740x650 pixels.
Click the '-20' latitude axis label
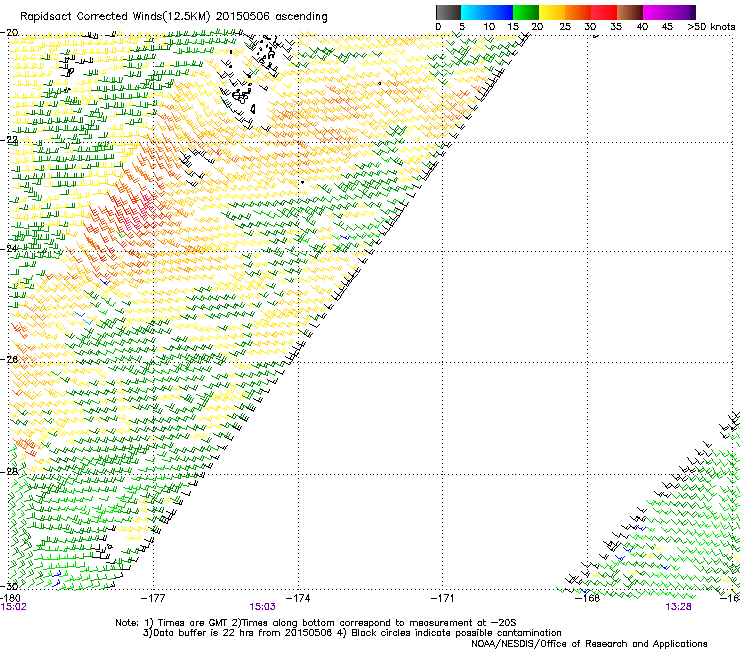(9, 33)
